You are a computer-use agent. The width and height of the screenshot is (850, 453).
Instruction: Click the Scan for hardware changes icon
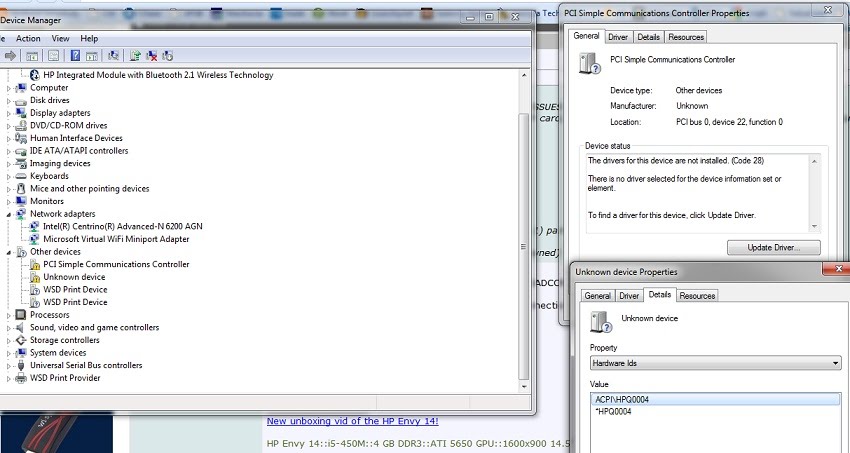point(113,55)
